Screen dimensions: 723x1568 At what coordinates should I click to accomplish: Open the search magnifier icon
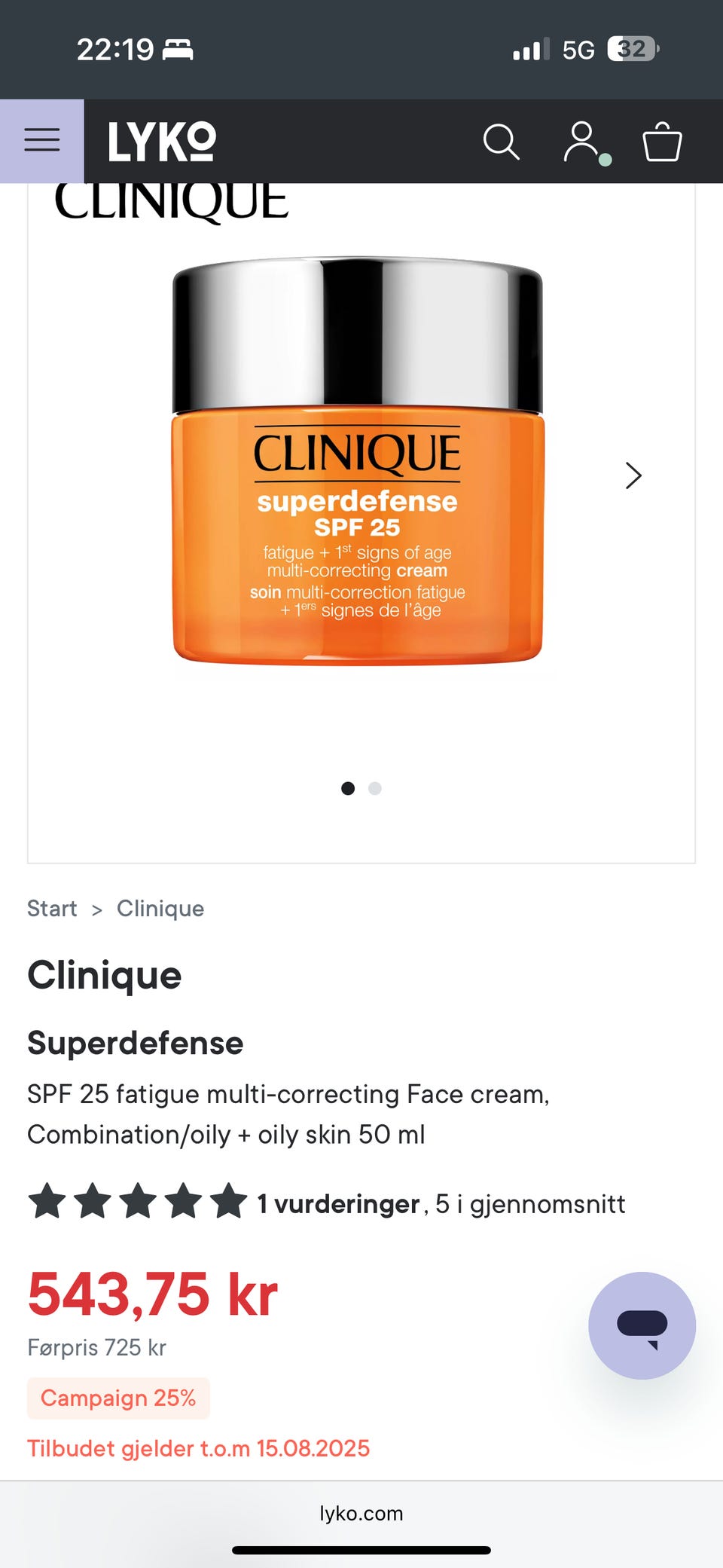(x=501, y=142)
